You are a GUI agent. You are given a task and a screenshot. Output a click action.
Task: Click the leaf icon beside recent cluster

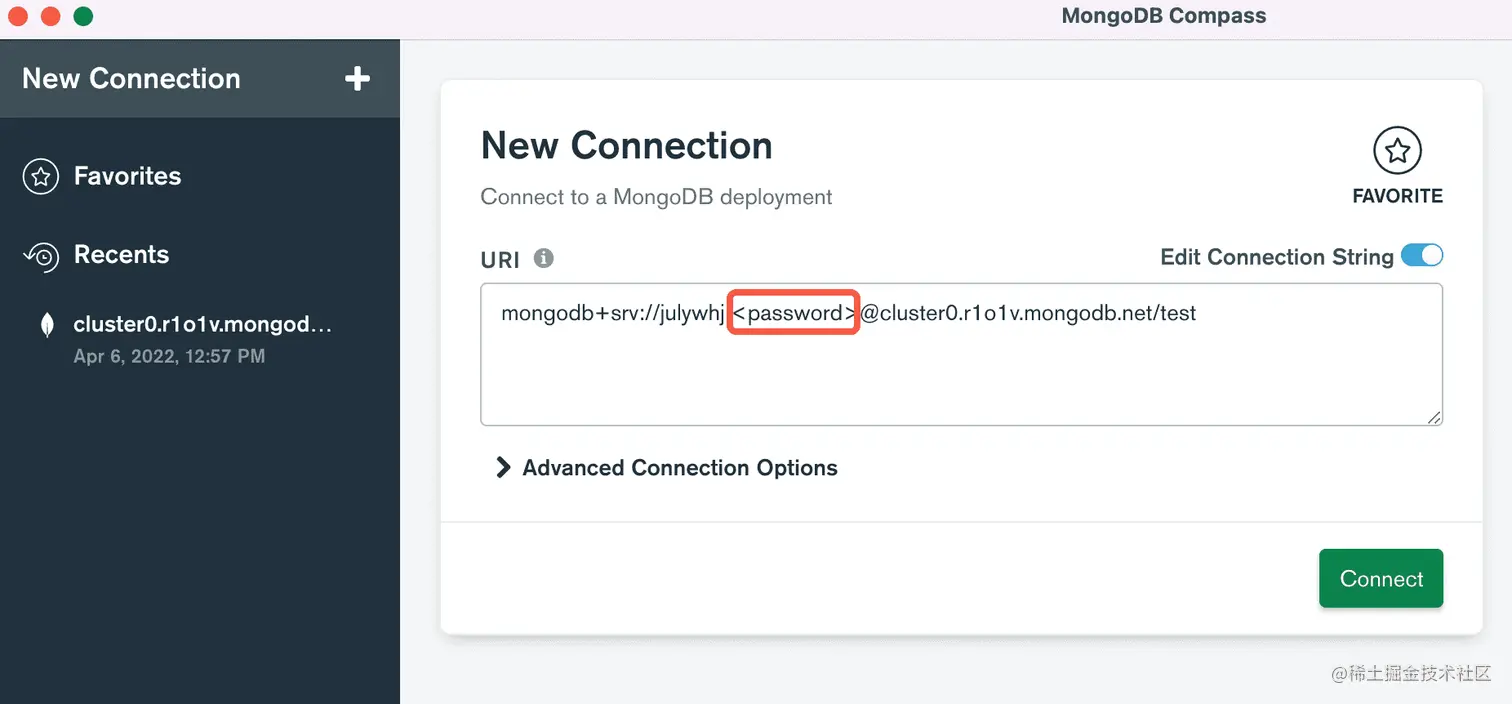46,325
